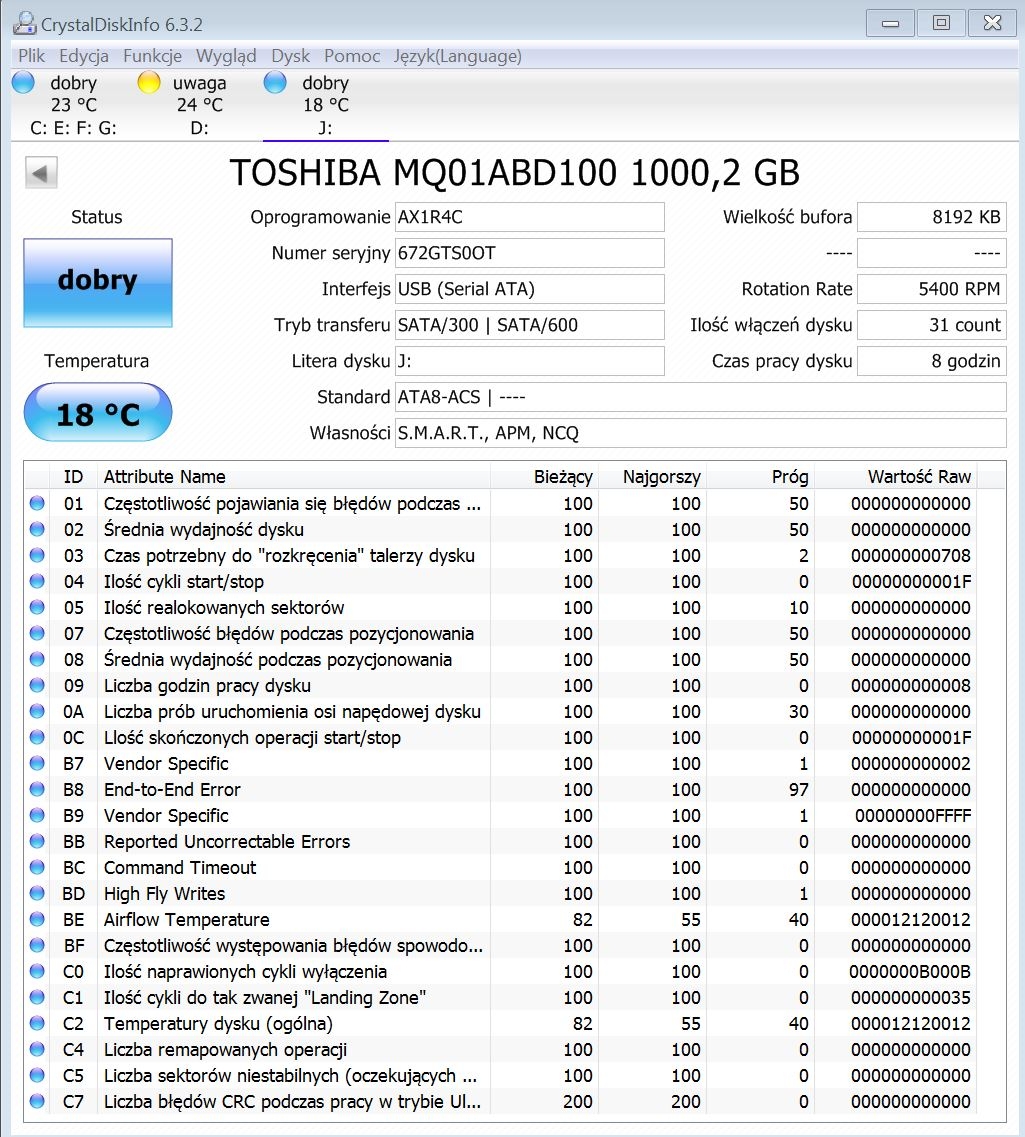Click status orb of attribute C7

pyautogui.click(x=37, y=1101)
